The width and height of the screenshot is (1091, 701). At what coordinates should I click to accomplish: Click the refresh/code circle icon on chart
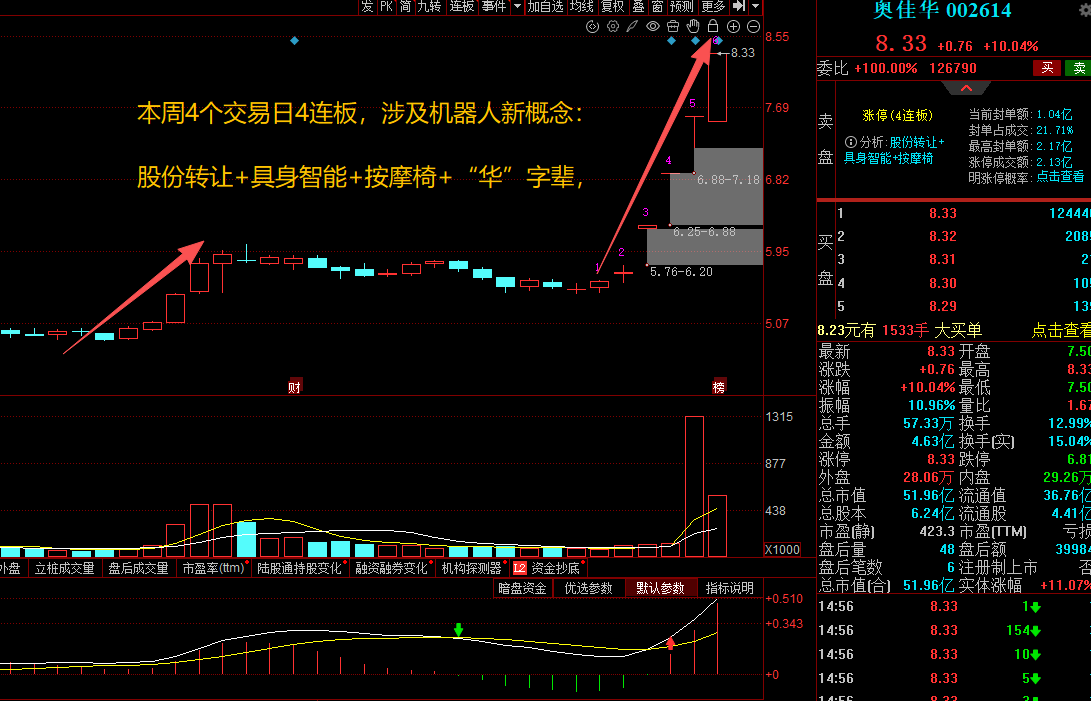click(593, 26)
